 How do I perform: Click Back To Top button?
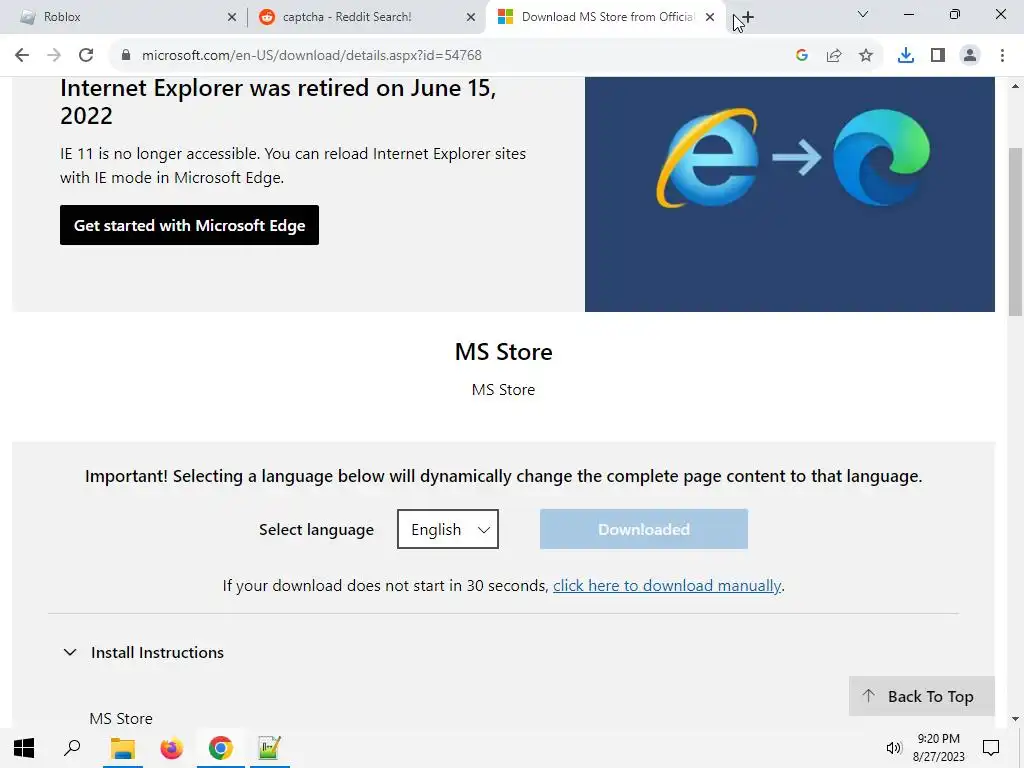[x=921, y=696]
